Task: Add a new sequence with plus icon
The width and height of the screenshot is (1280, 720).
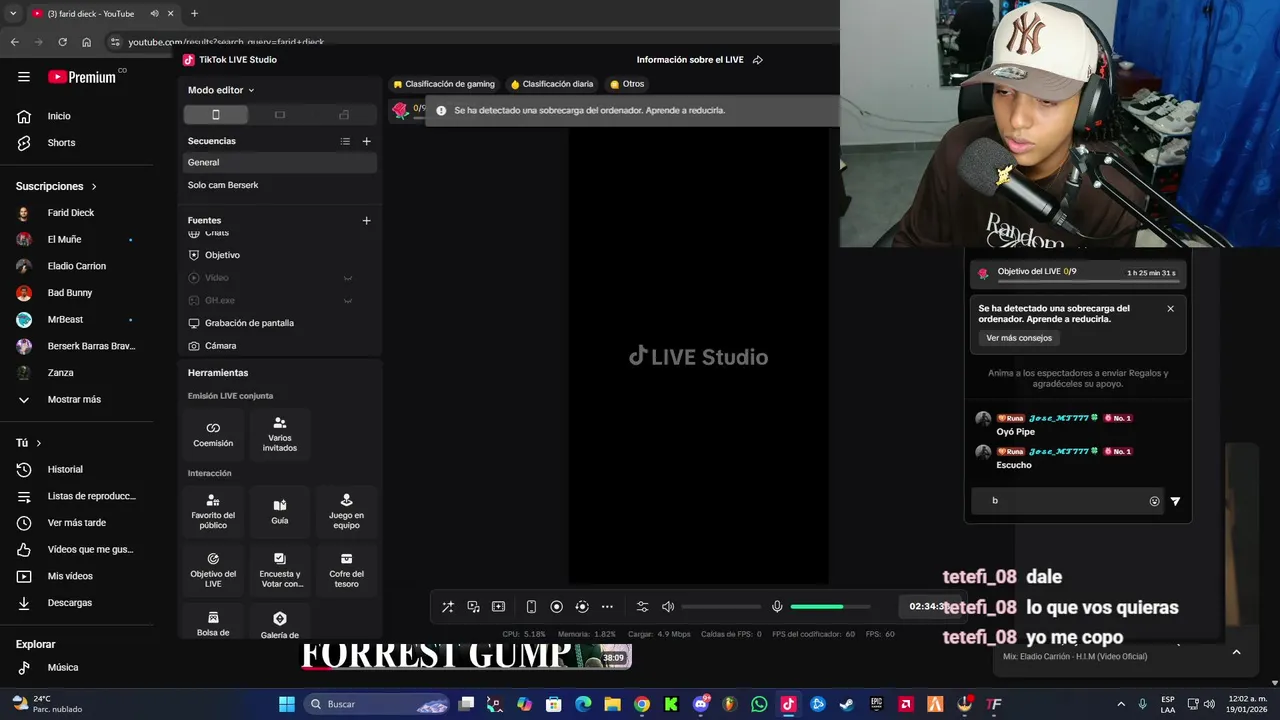Action: [x=366, y=141]
